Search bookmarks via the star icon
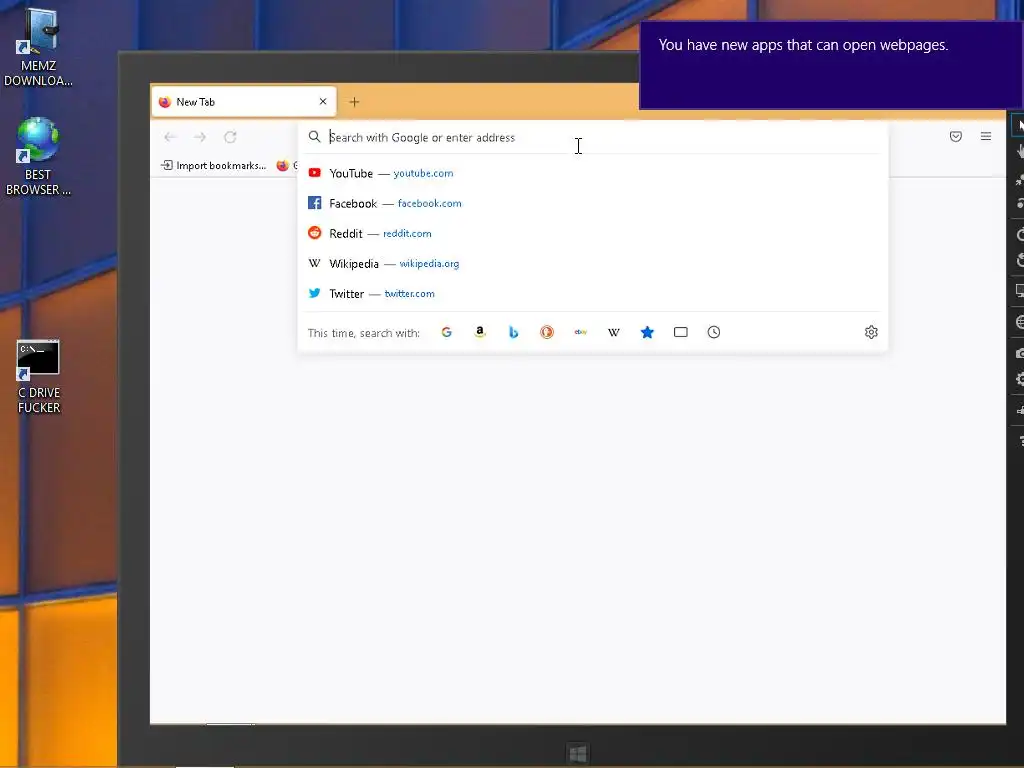1024x768 pixels. [647, 332]
